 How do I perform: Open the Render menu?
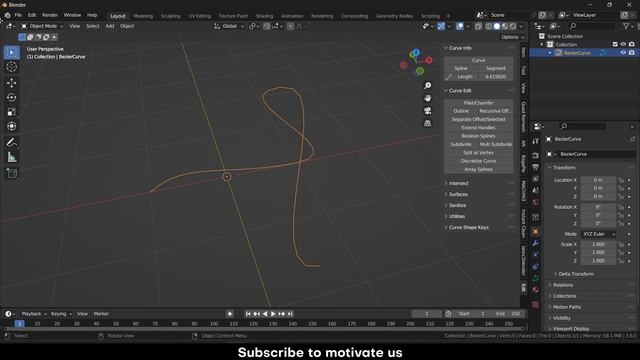coord(50,16)
